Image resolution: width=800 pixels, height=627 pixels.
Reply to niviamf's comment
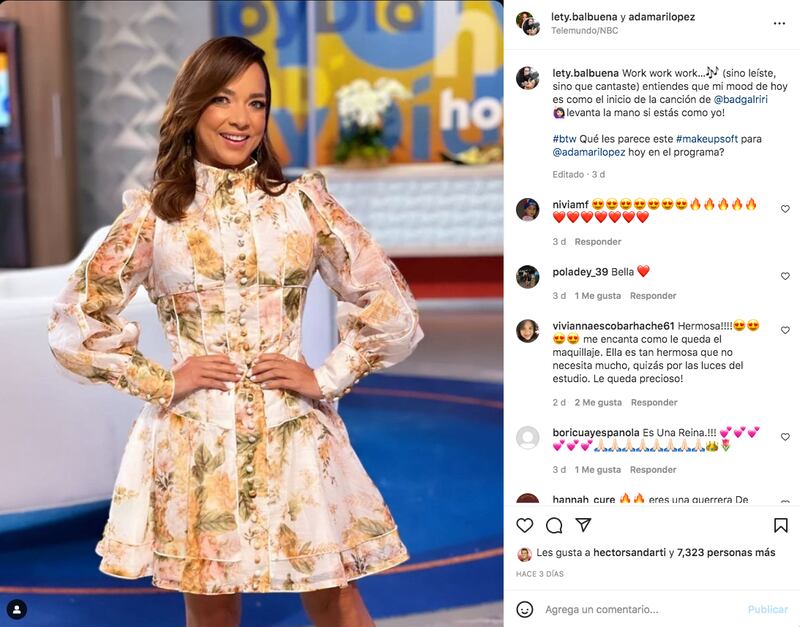pos(597,242)
